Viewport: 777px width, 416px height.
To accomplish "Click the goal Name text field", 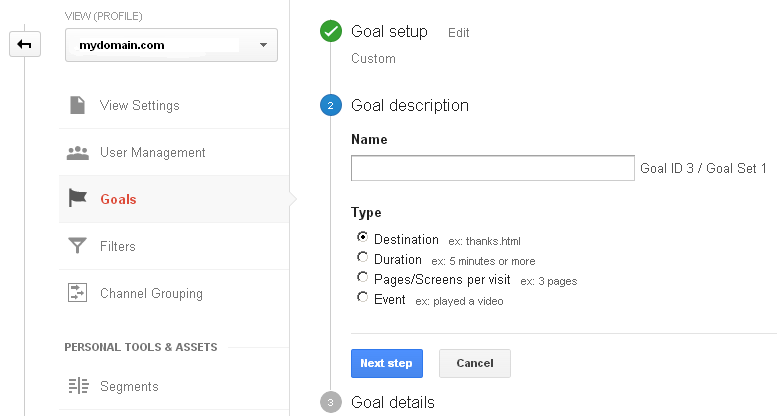I will [493, 168].
